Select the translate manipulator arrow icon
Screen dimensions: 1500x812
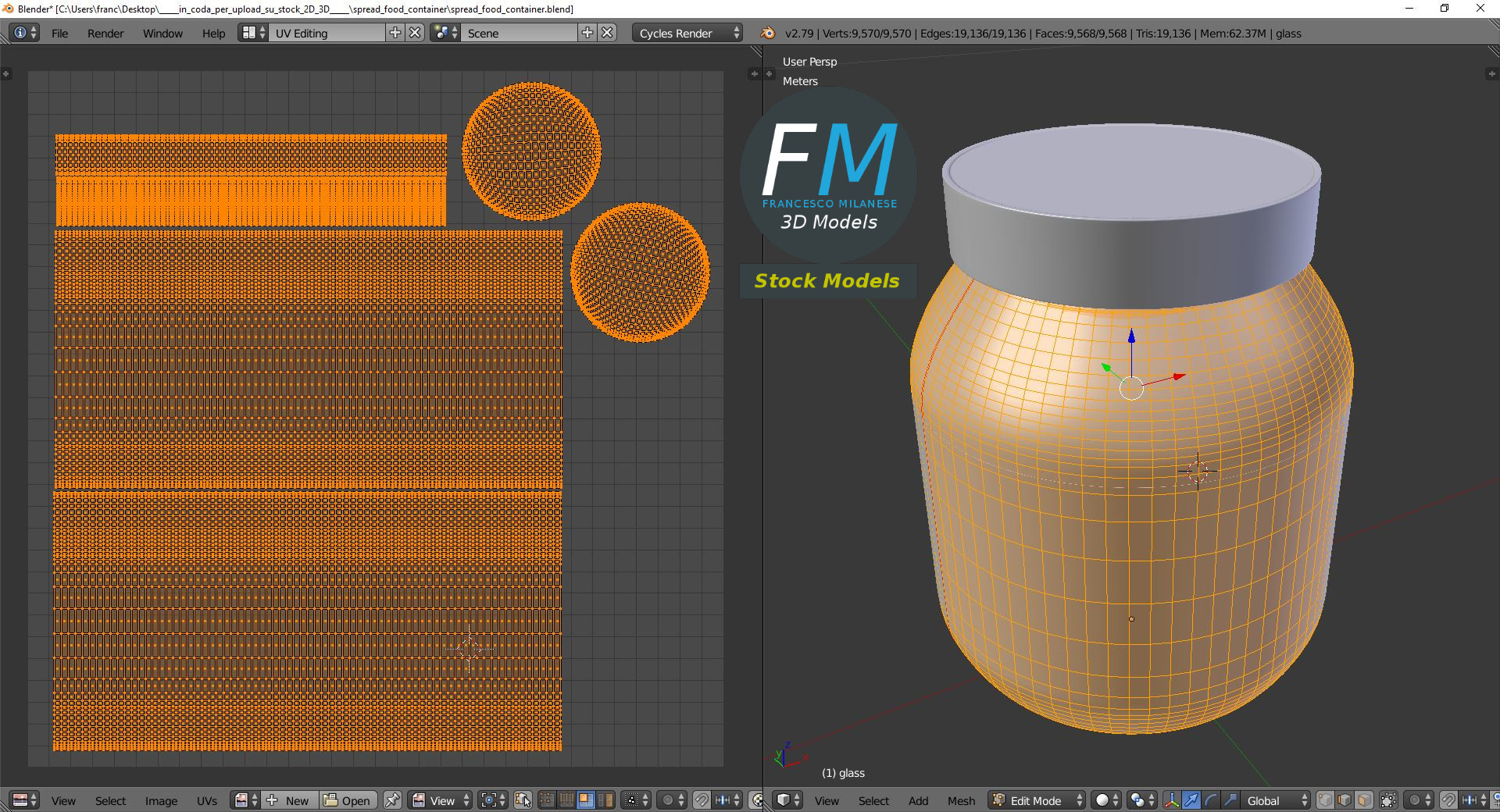[x=1191, y=800]
